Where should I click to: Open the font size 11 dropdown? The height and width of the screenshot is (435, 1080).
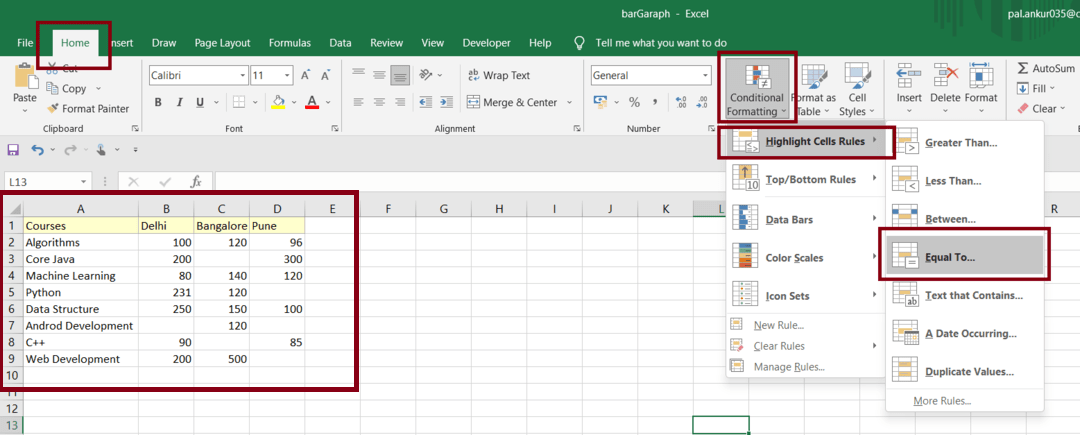tap(287, 76)
